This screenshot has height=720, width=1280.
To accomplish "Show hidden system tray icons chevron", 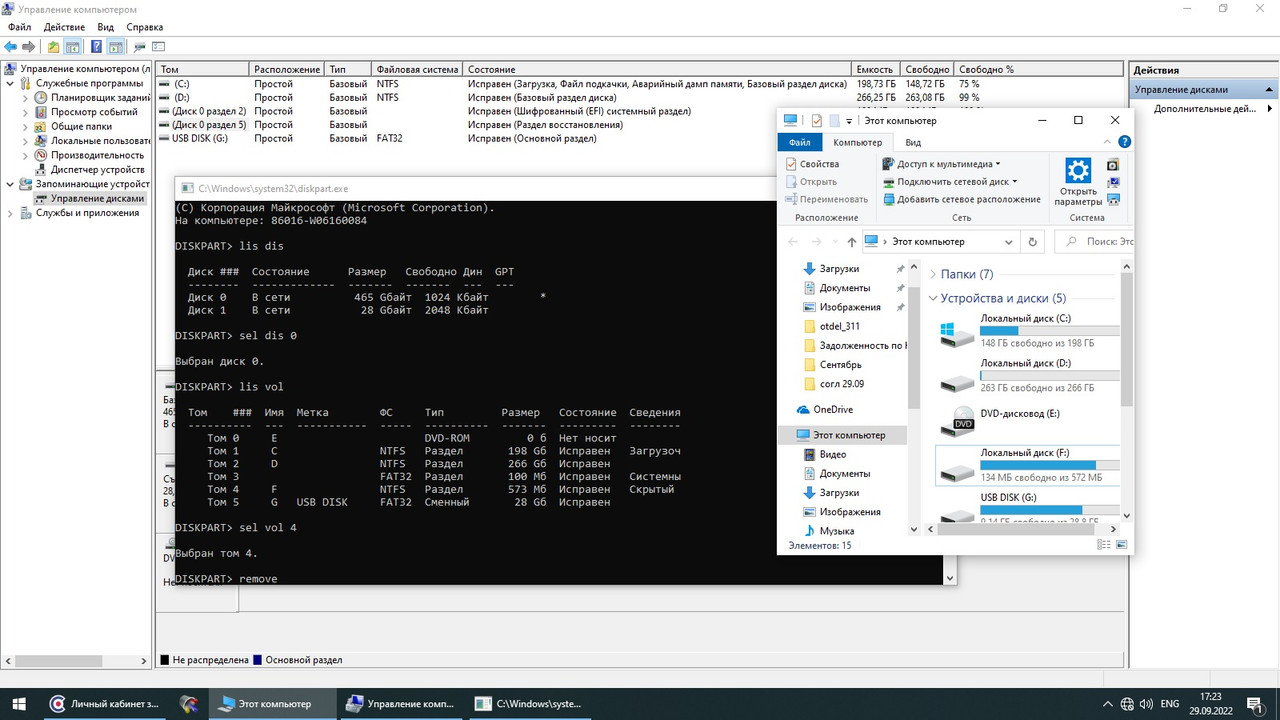I will coord(1108,704).
